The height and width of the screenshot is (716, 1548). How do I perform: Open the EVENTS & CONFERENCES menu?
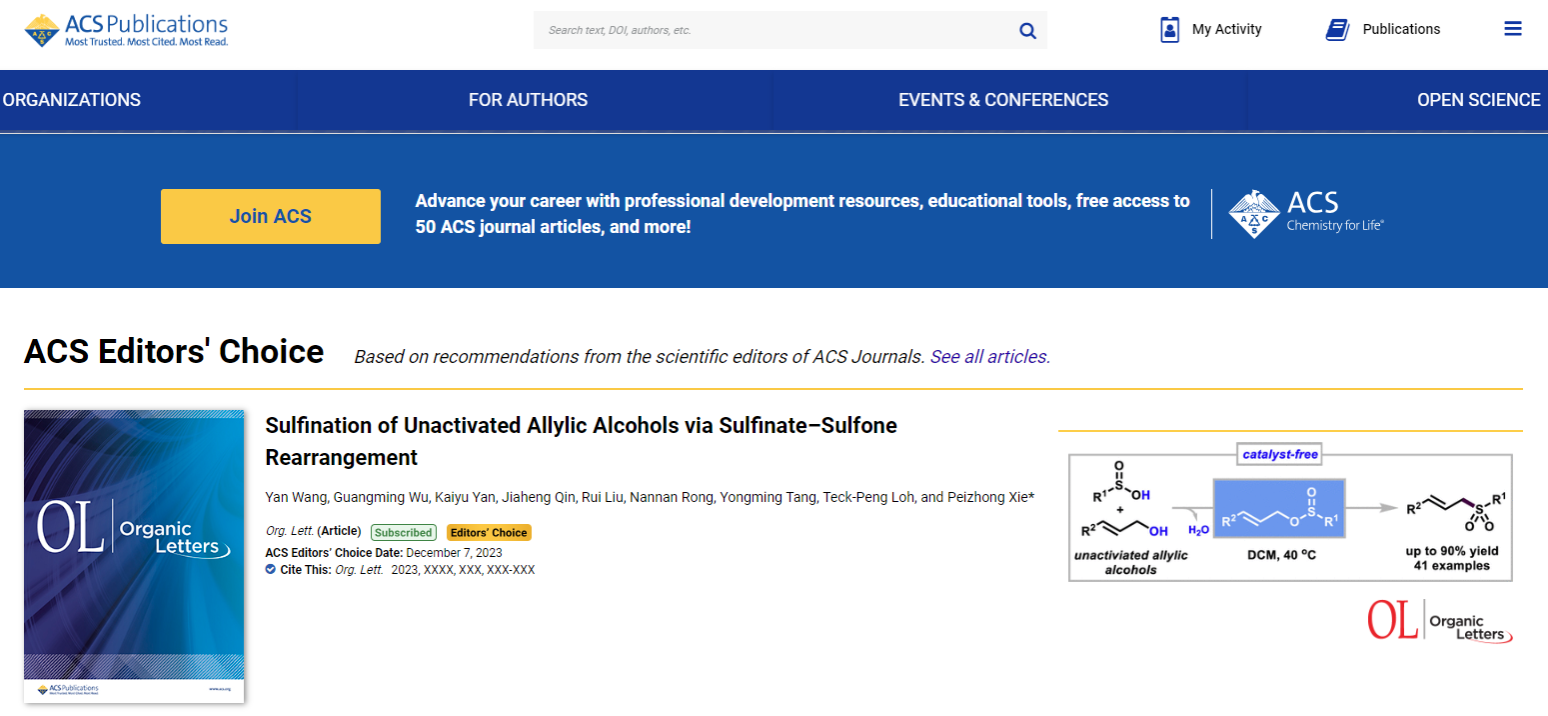[x=1003, y=100]
